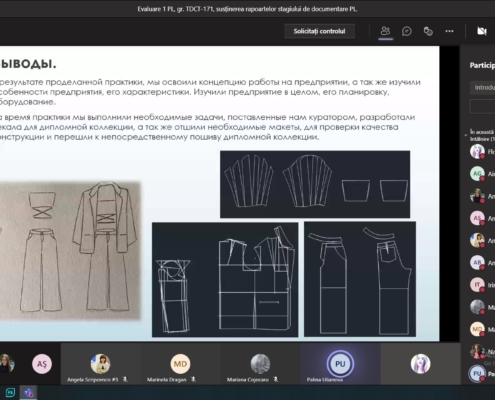Click the Solicitați controlul button
The image size is (495, 400).
point(319,31)
